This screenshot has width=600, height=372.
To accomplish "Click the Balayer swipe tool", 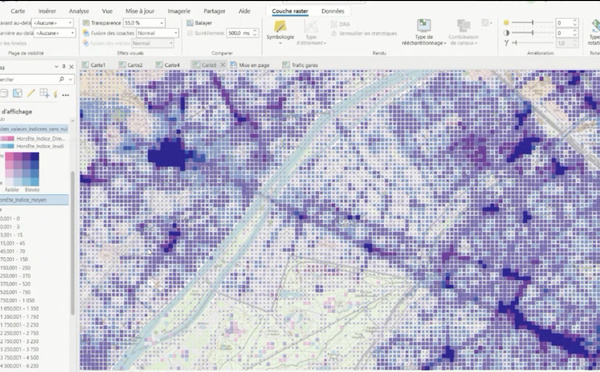I will click(x=199, y=23).
